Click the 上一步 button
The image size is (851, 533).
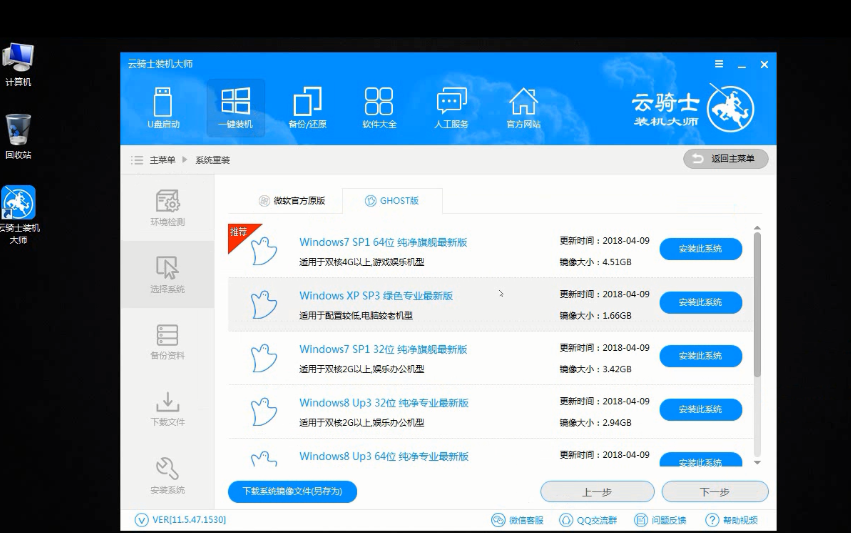(597, 492)
